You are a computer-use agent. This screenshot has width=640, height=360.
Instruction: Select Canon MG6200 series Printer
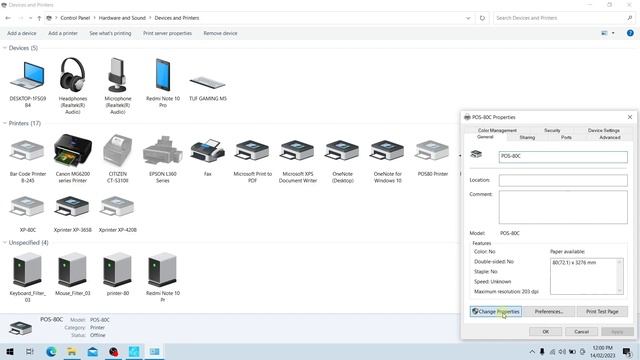[73, 159]
